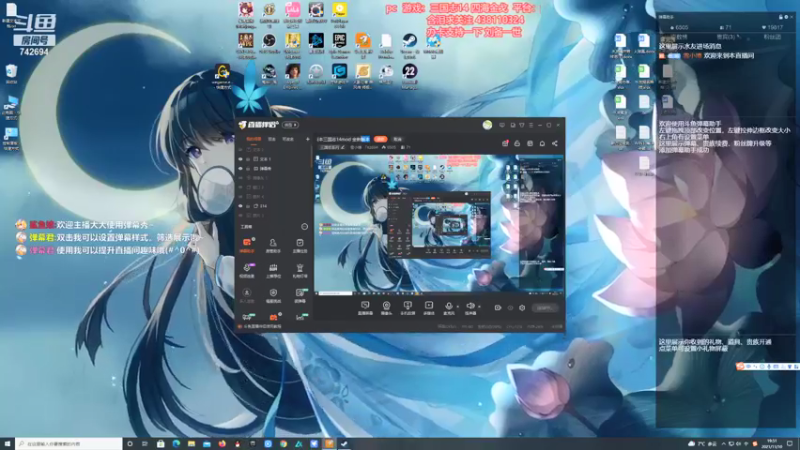Click the video record camera icon
This screenshot has width=800, height=450.
(497, 308)
